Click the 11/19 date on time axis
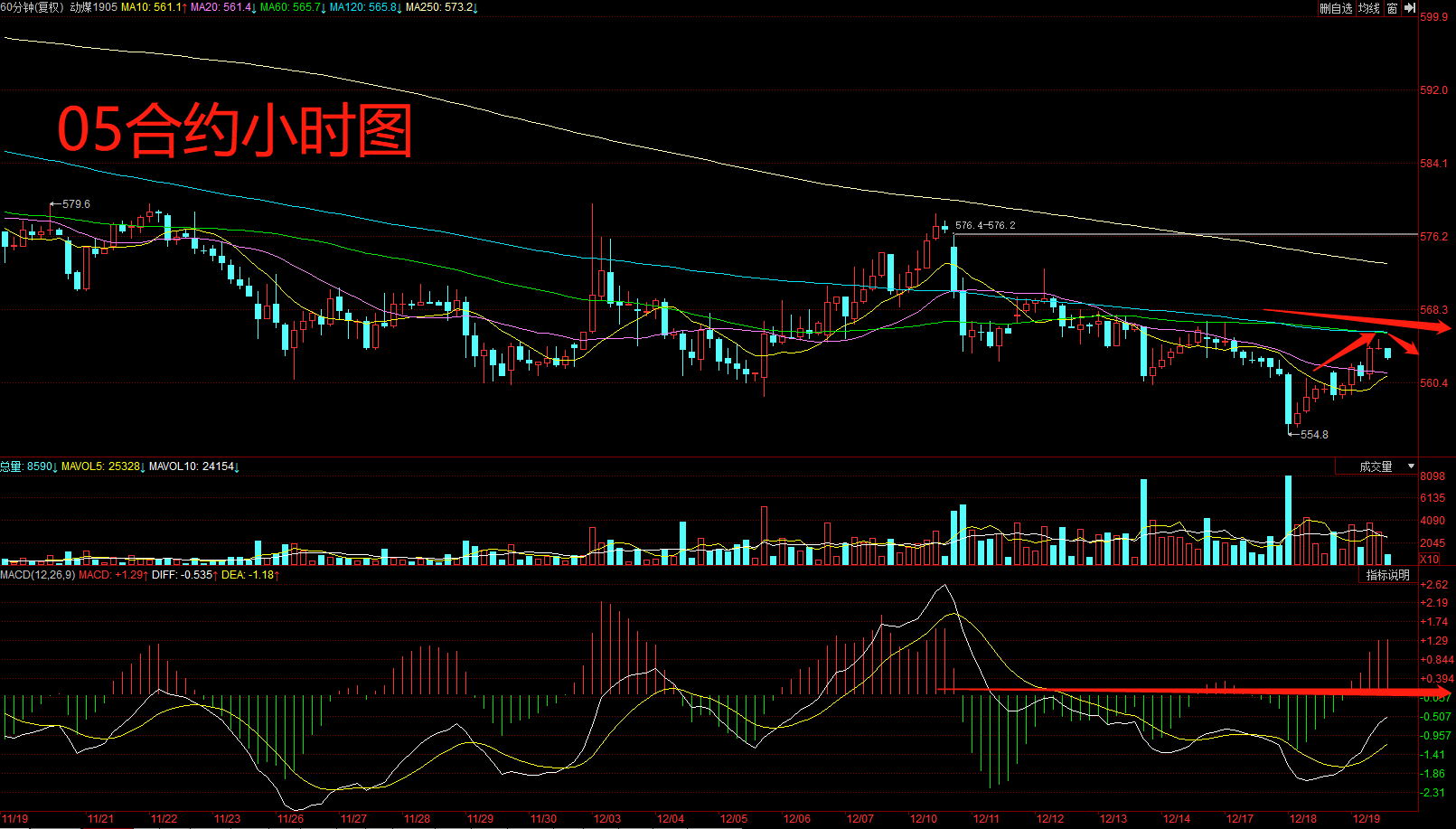Viewport: 1456px width, 829px height. [15, 819]
